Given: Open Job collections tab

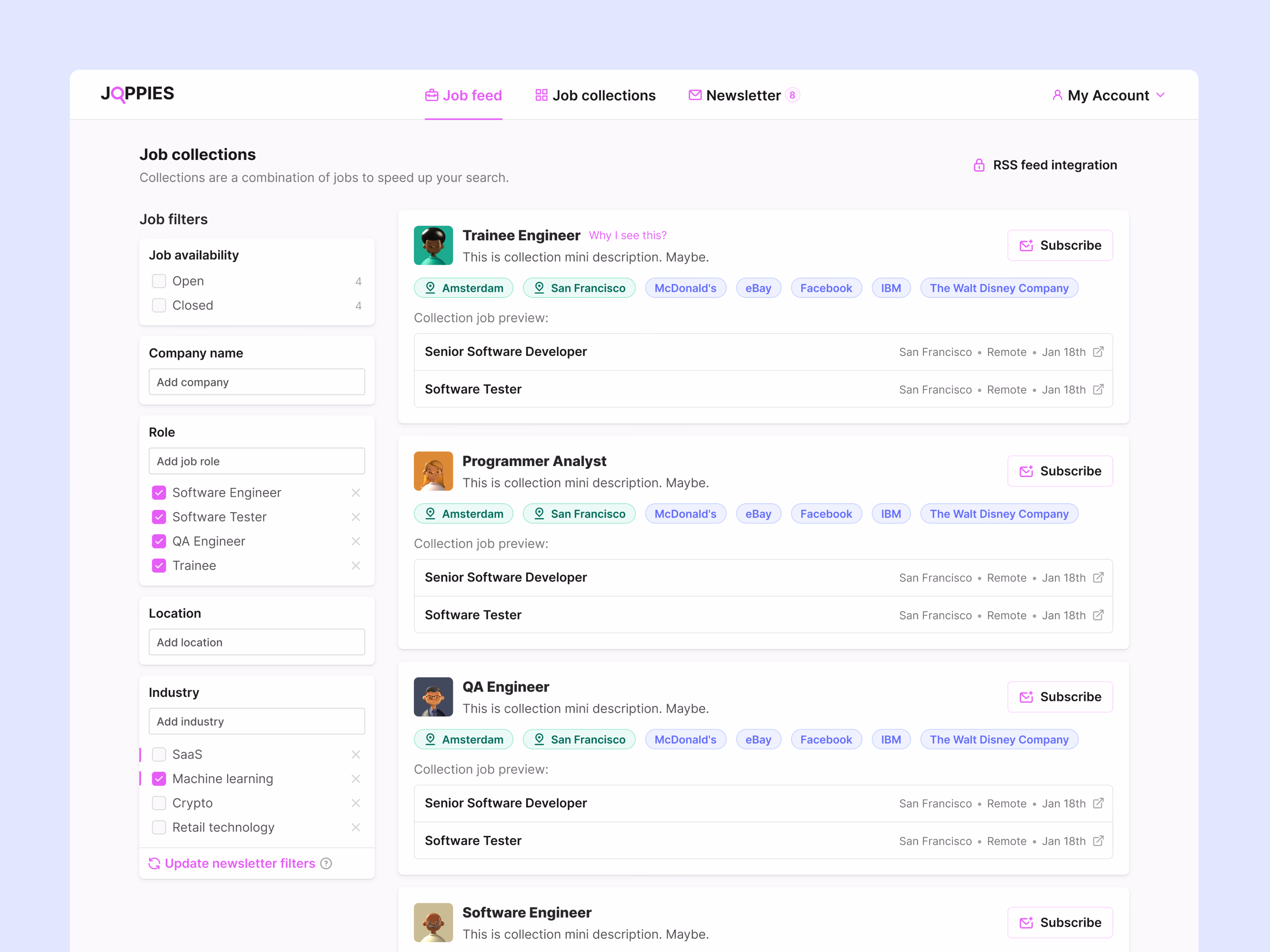Looking at the screenshot, I should [x=595, y=95].
